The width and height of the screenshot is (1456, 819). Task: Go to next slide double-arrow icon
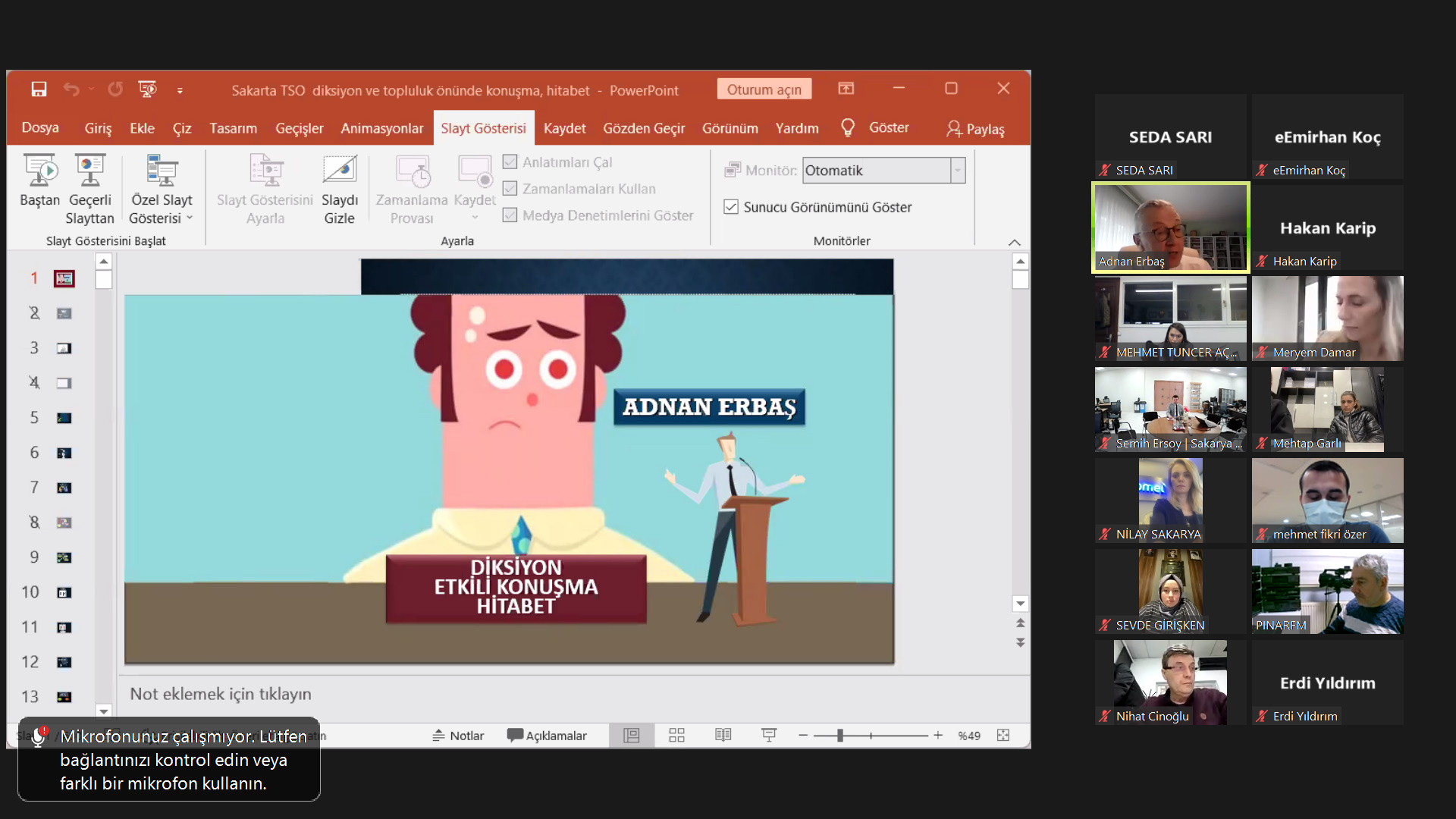1021,642
